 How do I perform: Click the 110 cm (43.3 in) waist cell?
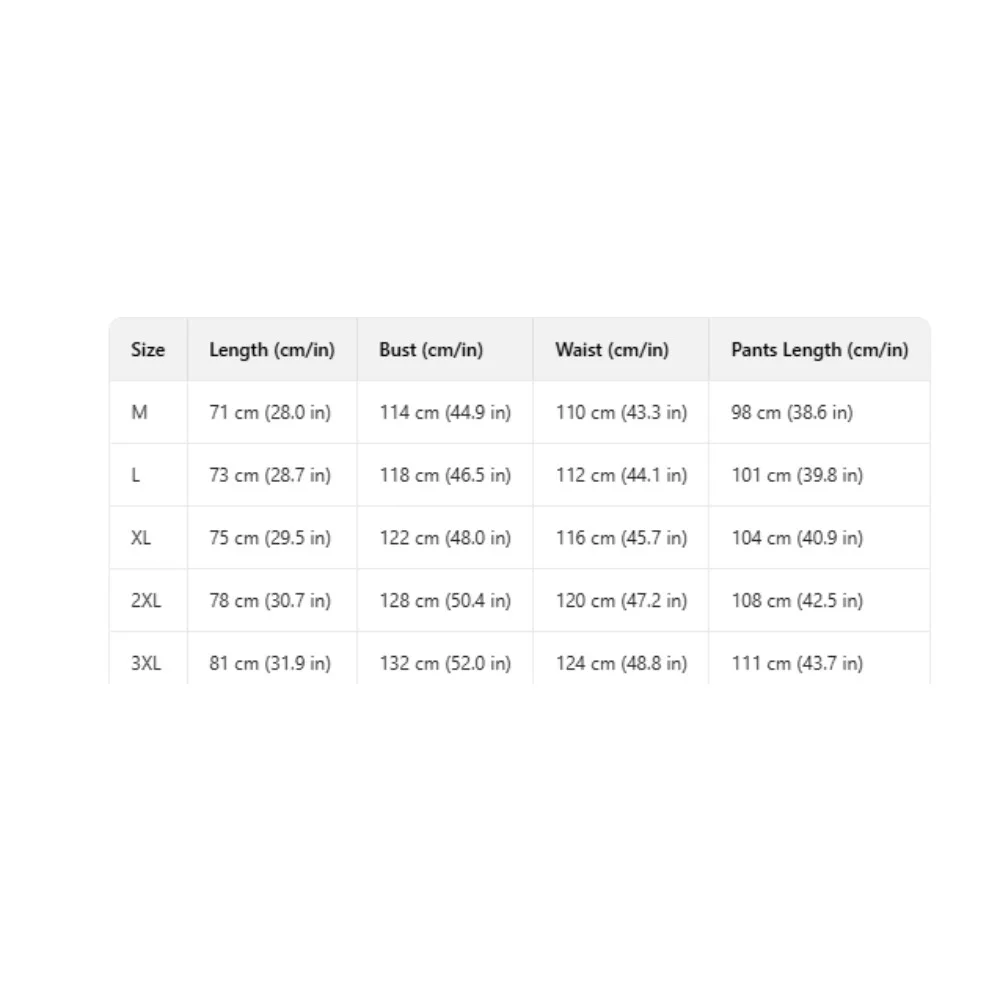[621, 413]
